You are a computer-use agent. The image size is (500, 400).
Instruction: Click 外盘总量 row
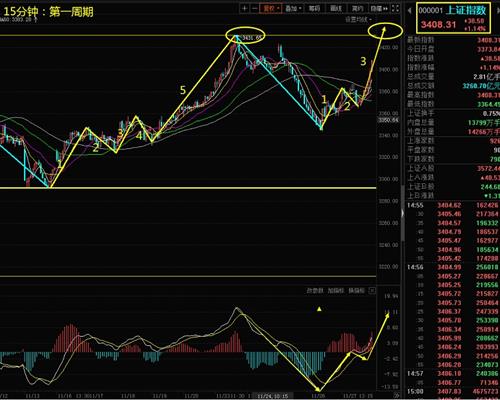pos(453,132)
